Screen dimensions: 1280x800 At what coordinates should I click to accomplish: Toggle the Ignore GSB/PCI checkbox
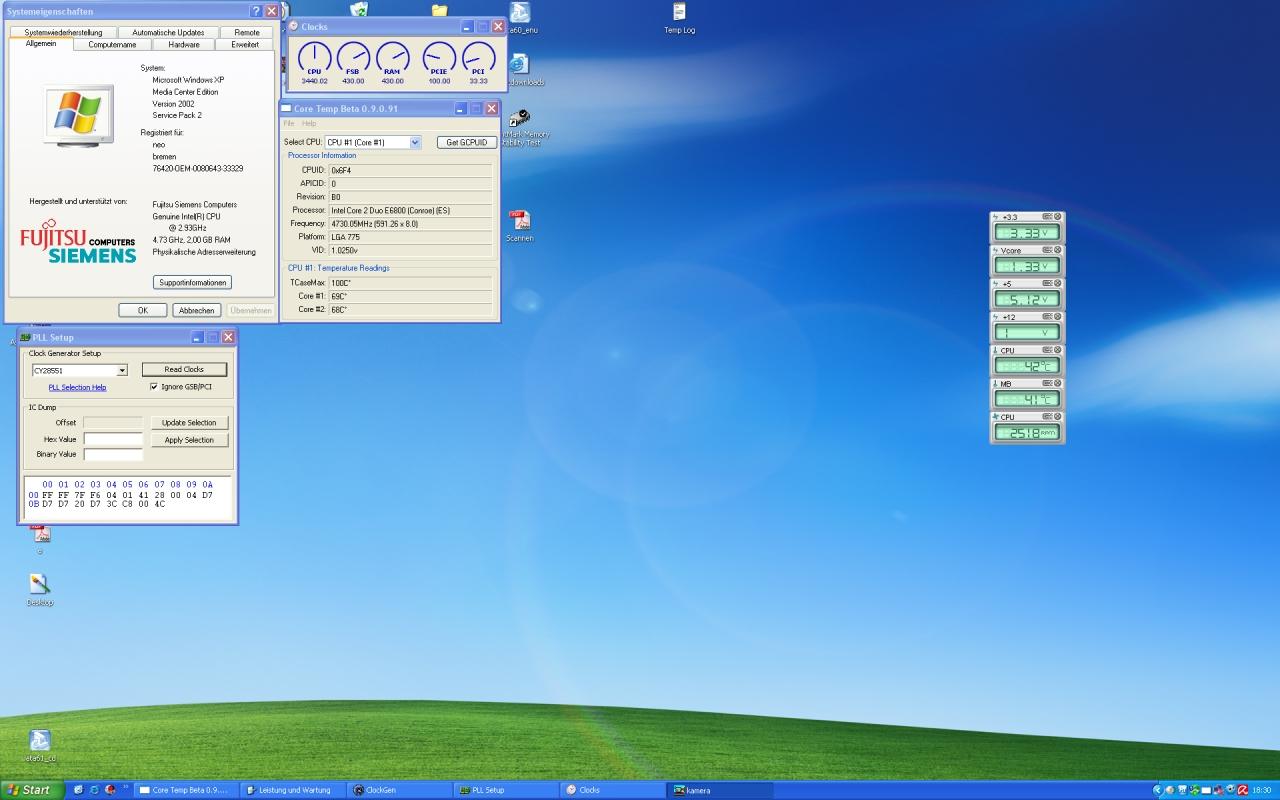tap(153, 387)
